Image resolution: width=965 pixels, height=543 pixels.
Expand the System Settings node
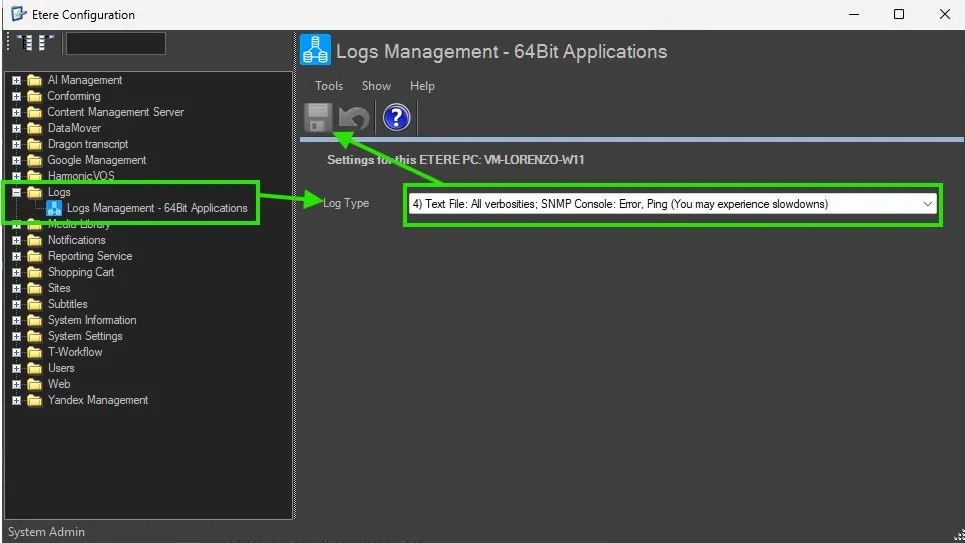click(x=16, y=336)
